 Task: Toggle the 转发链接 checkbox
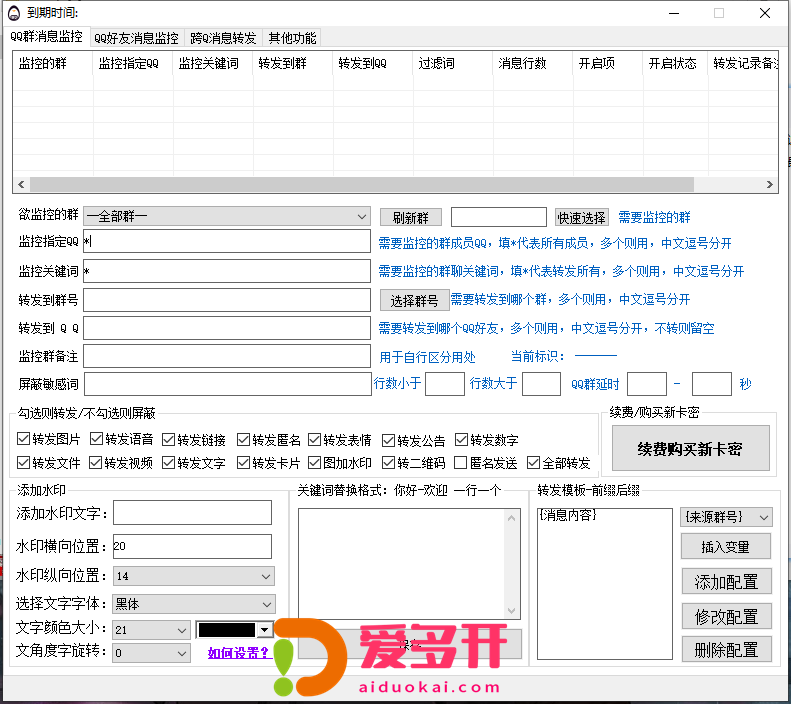click(168, 440)
